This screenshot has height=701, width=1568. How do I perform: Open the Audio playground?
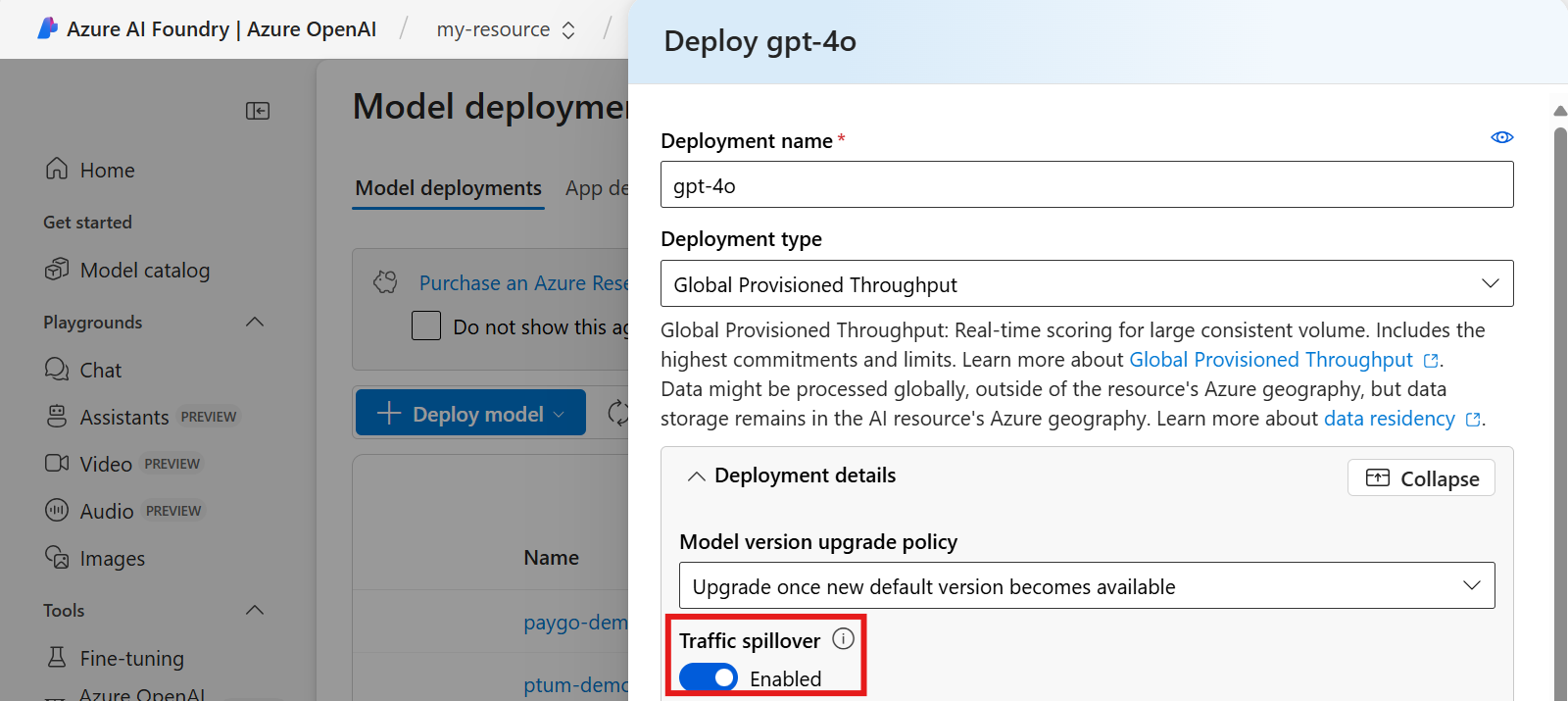[x=106, y=512]
